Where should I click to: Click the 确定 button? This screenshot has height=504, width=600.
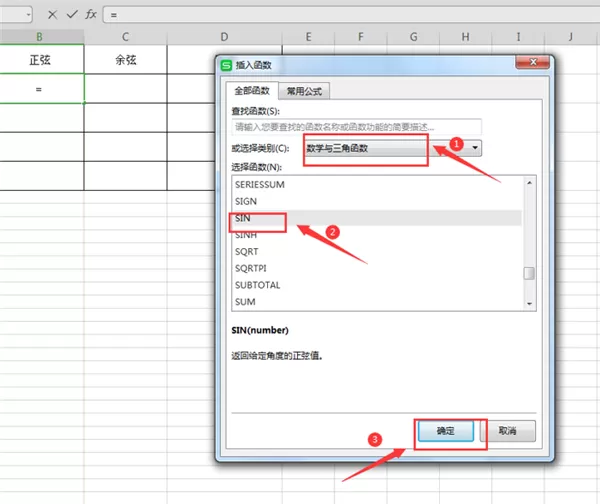tap(446, 431)
